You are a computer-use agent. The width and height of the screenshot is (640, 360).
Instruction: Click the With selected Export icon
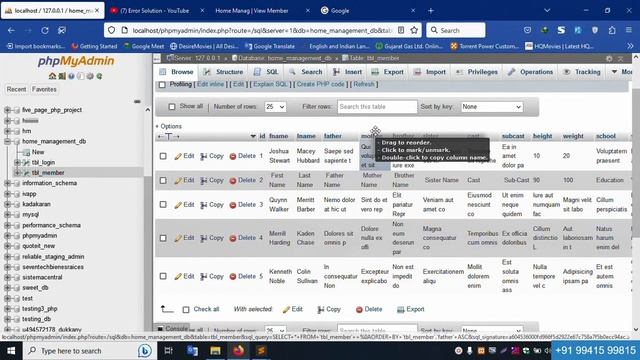[401, 309]
